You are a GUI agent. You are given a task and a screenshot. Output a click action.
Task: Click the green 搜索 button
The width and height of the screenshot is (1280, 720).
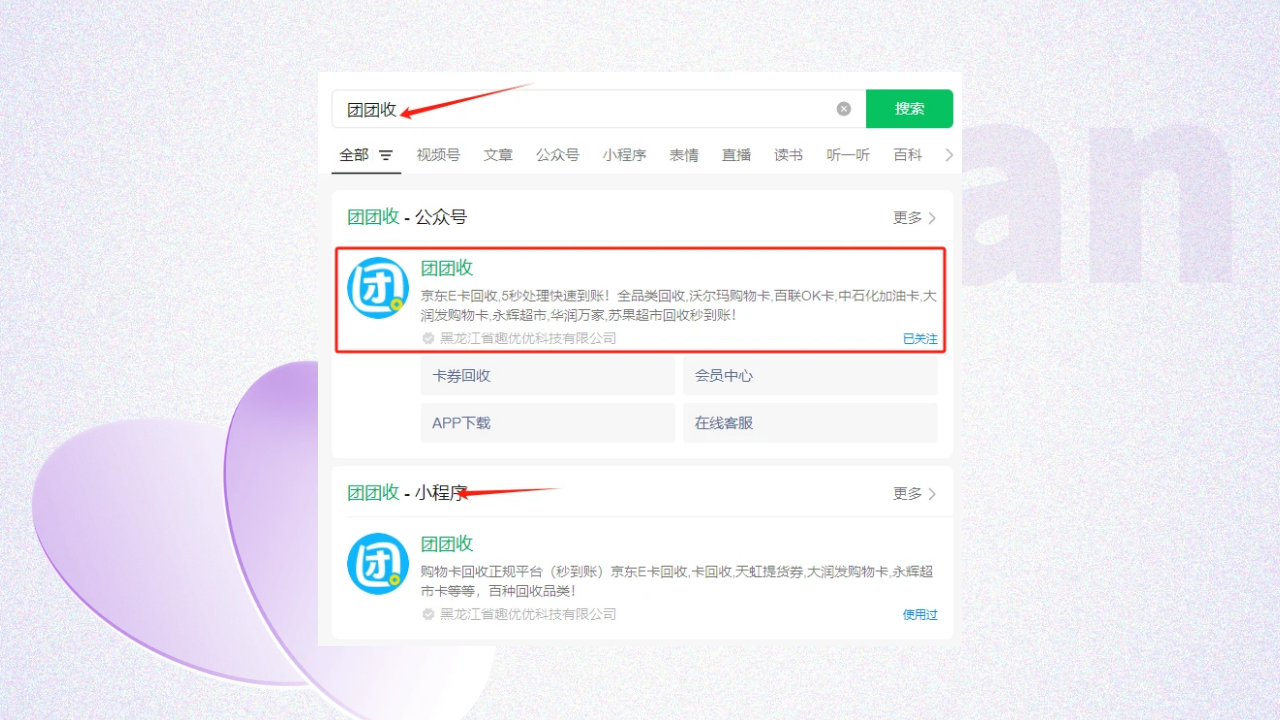pyautogui.click(x=909, y=109)
